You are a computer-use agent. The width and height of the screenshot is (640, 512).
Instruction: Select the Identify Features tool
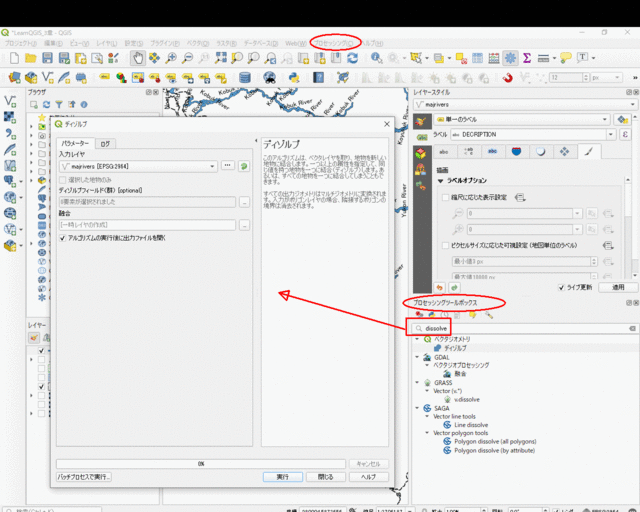pyautogui.click(x=376, y=58)
